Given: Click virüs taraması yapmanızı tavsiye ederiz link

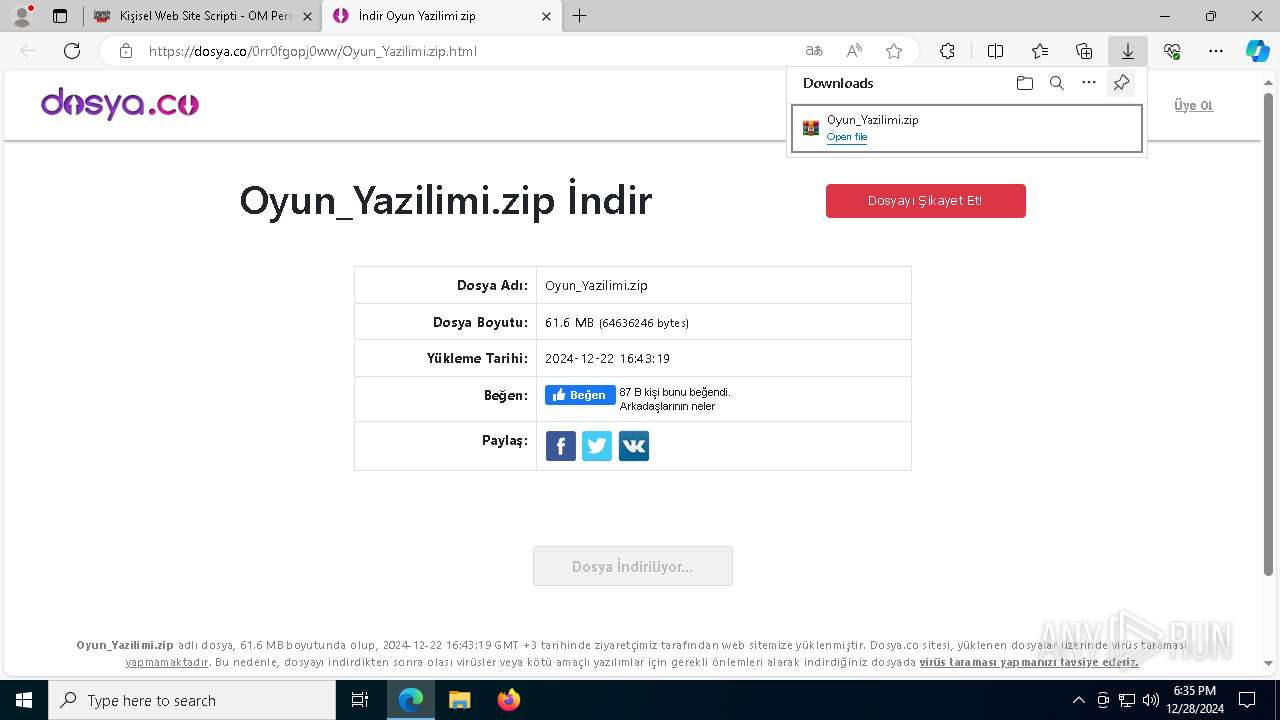Looking at the screenshot, I should click(1029, 662).
